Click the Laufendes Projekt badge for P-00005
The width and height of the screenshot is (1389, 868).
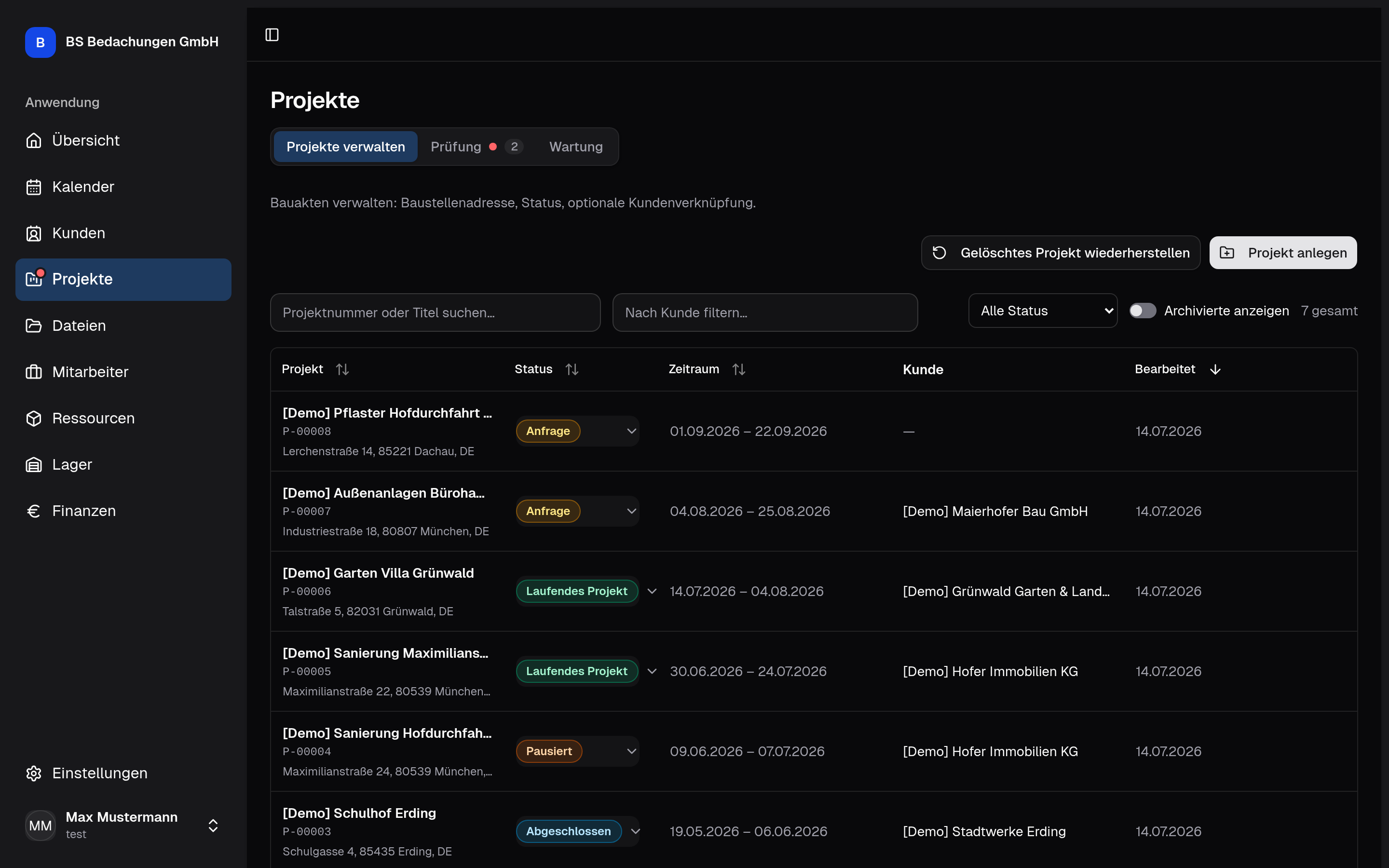click(577, 671)
